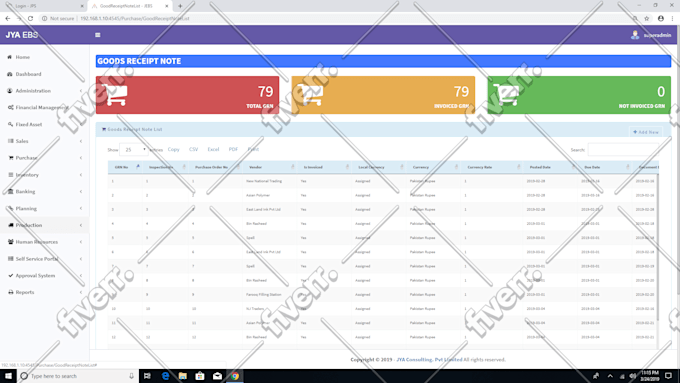Open File Explorer from taskbar

[183, 376]
